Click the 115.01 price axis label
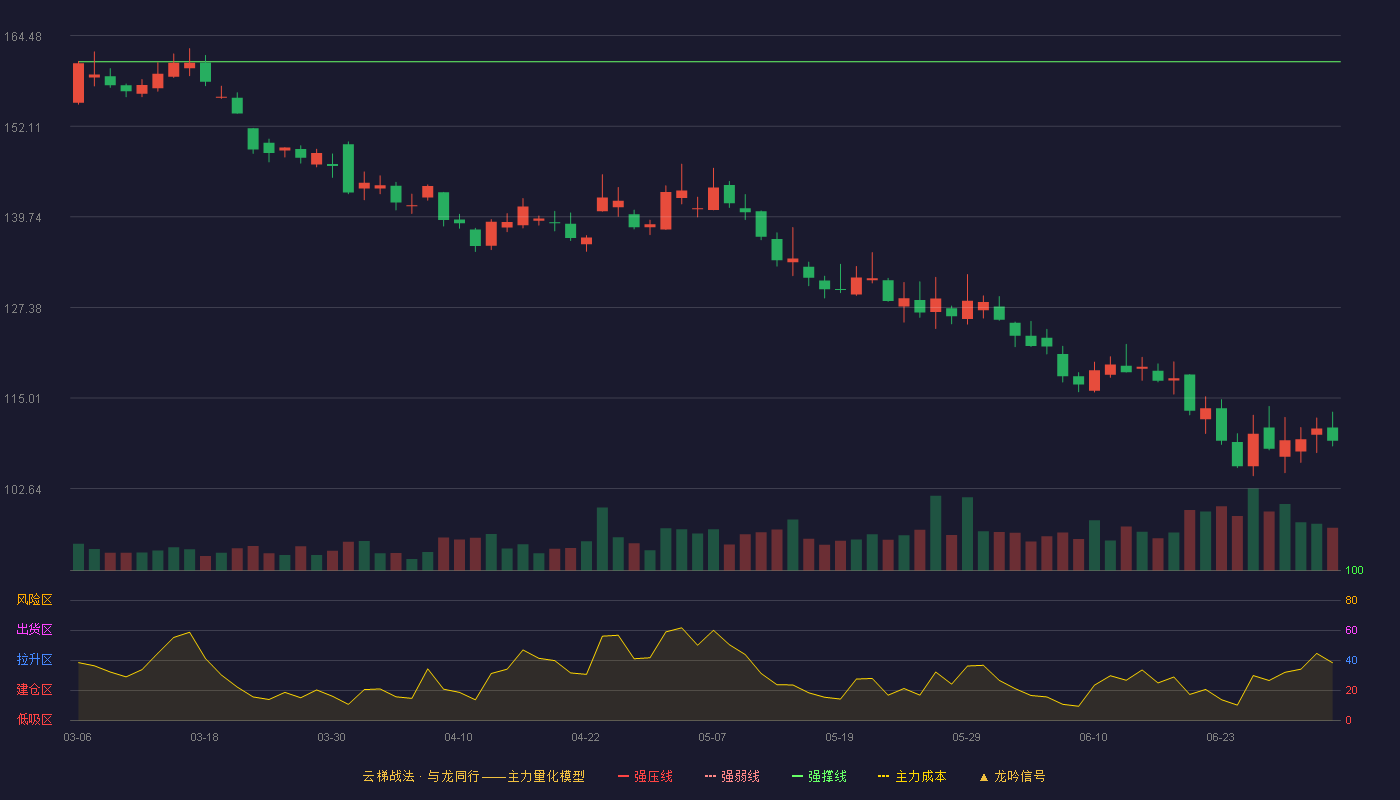 pos(23,398)
